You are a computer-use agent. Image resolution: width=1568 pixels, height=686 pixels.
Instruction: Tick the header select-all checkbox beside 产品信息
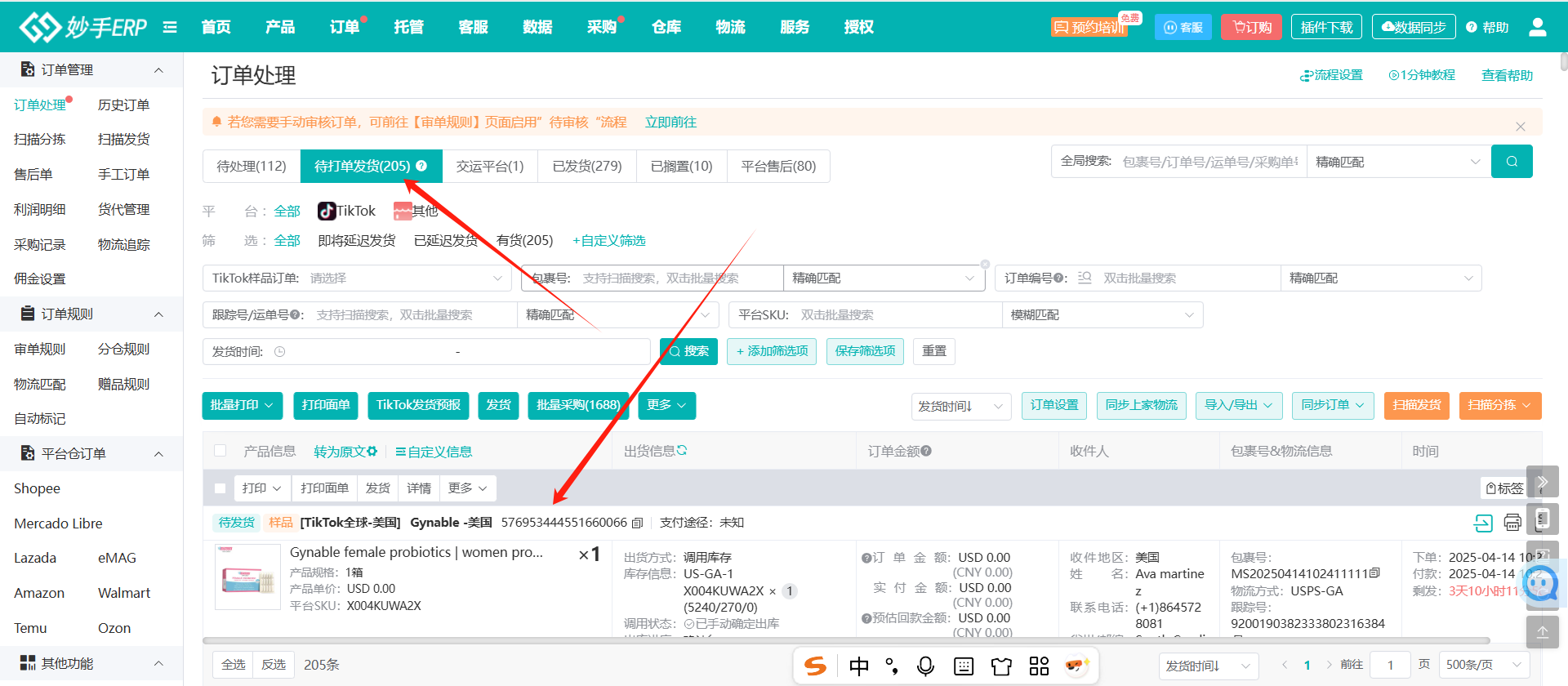tap(220, 451)
